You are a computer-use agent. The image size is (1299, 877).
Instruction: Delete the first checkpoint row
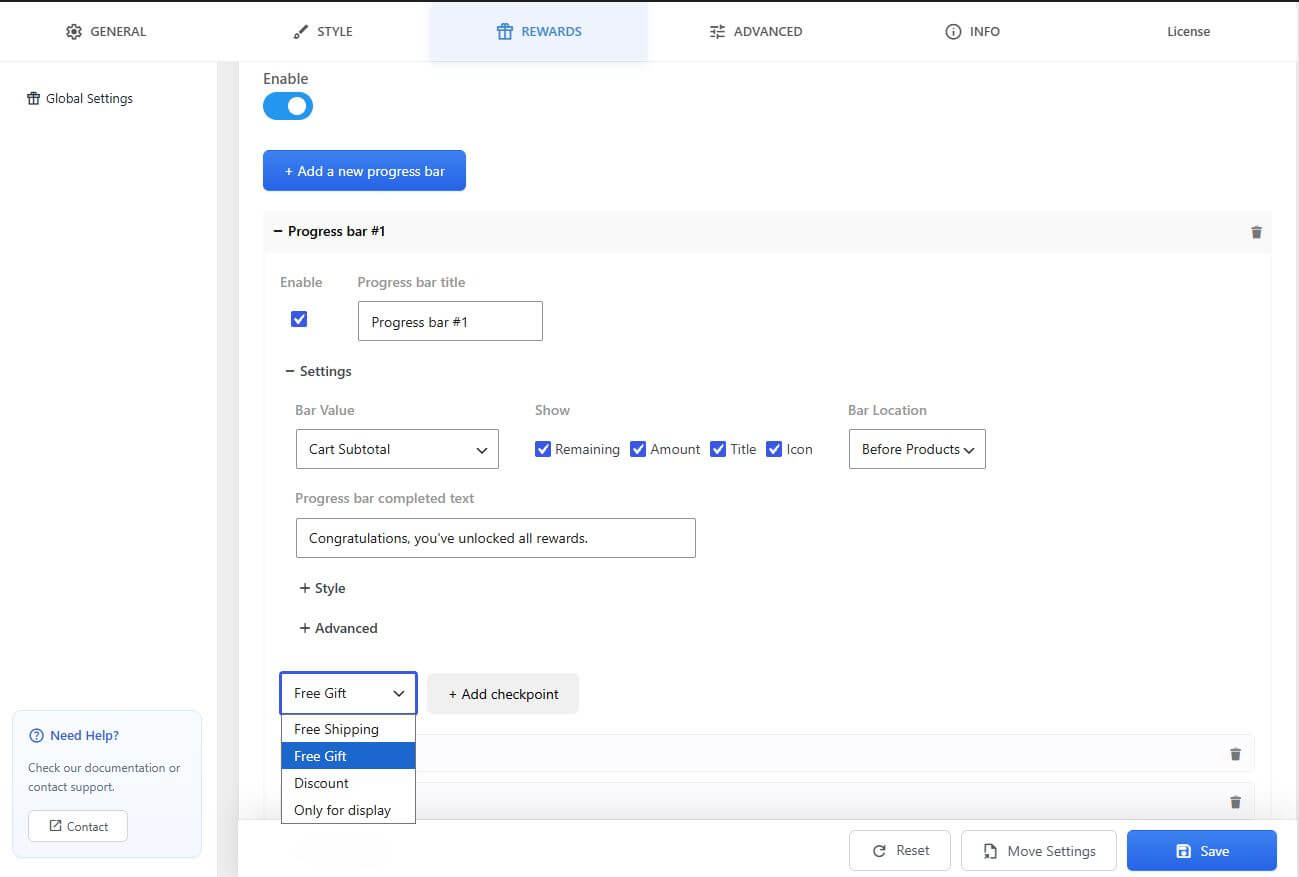point(1235,754)
